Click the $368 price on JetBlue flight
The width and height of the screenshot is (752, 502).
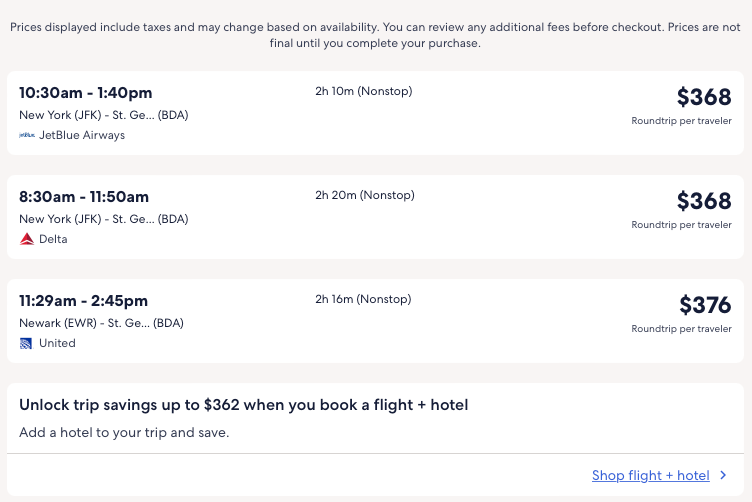[704, 97]
